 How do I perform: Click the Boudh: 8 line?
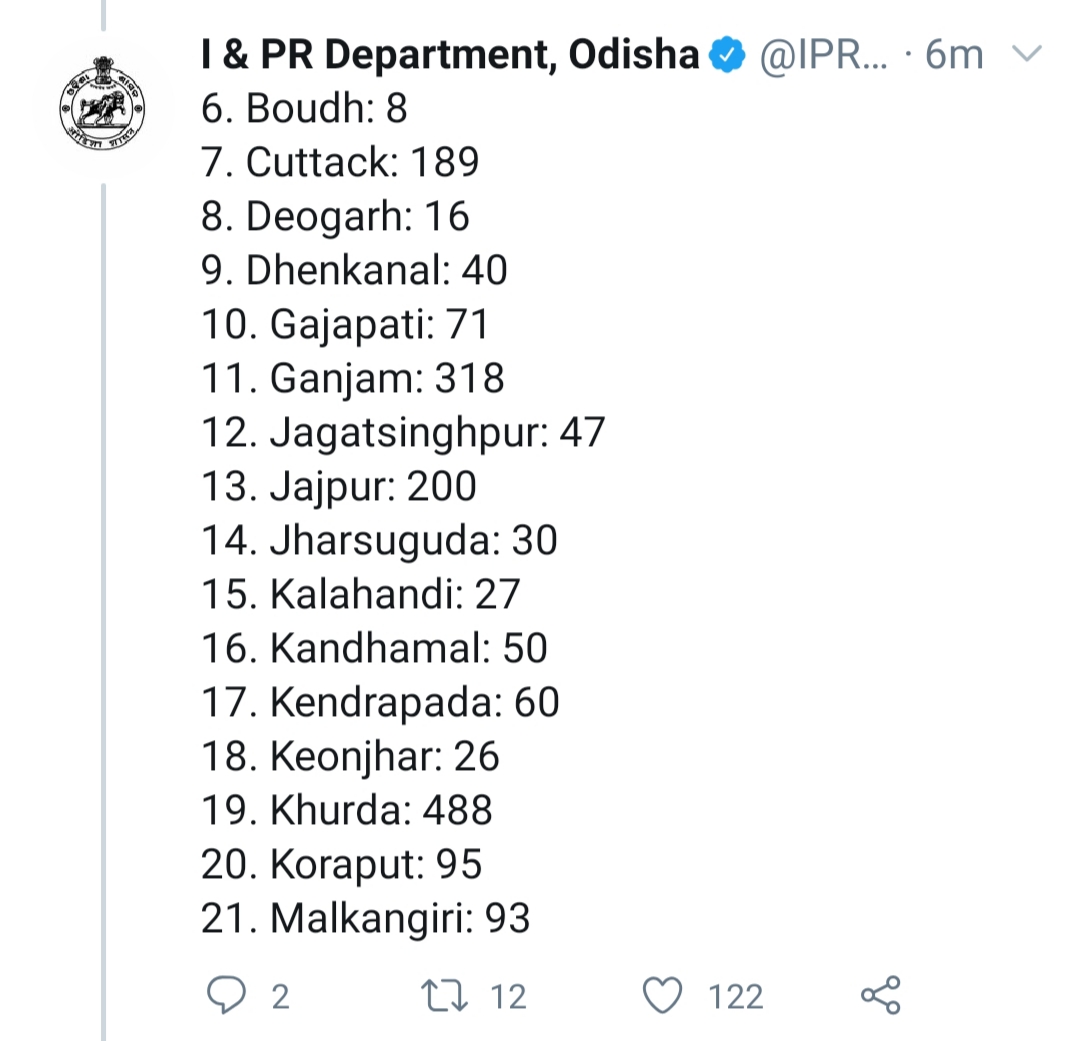(x=304, y=108)
